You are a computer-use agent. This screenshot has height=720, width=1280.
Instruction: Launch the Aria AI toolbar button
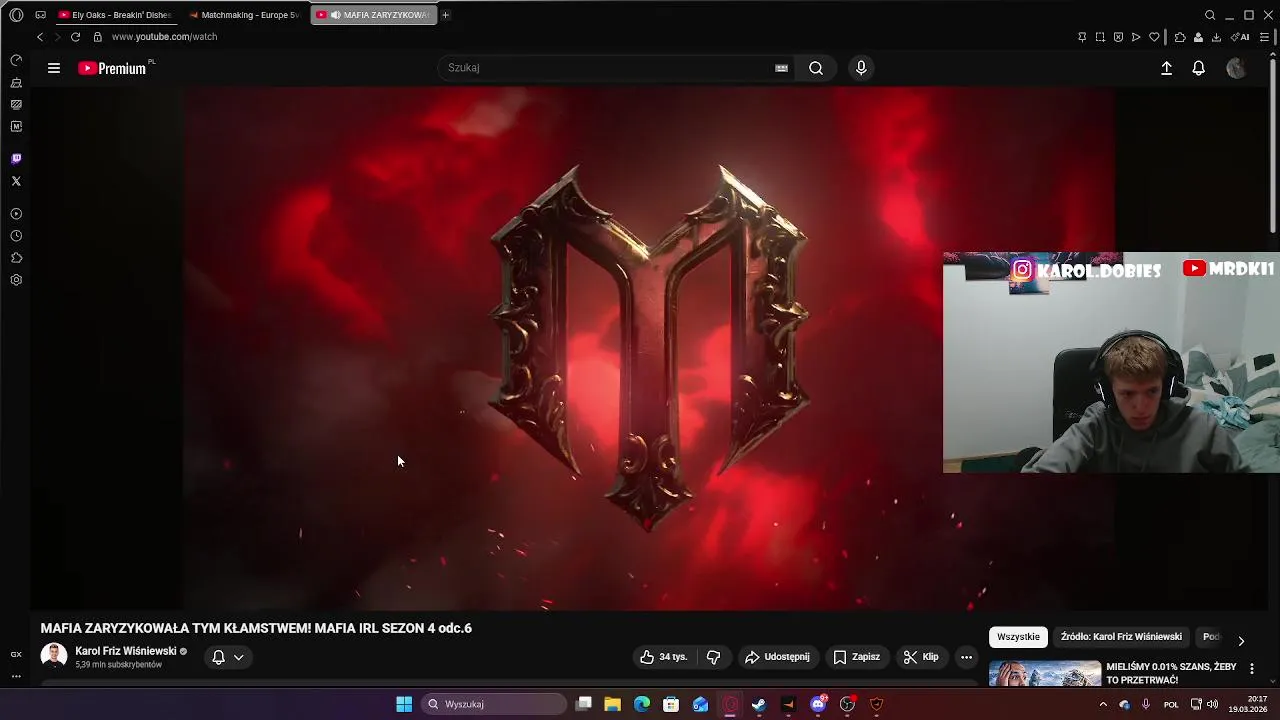[1240, 37]
